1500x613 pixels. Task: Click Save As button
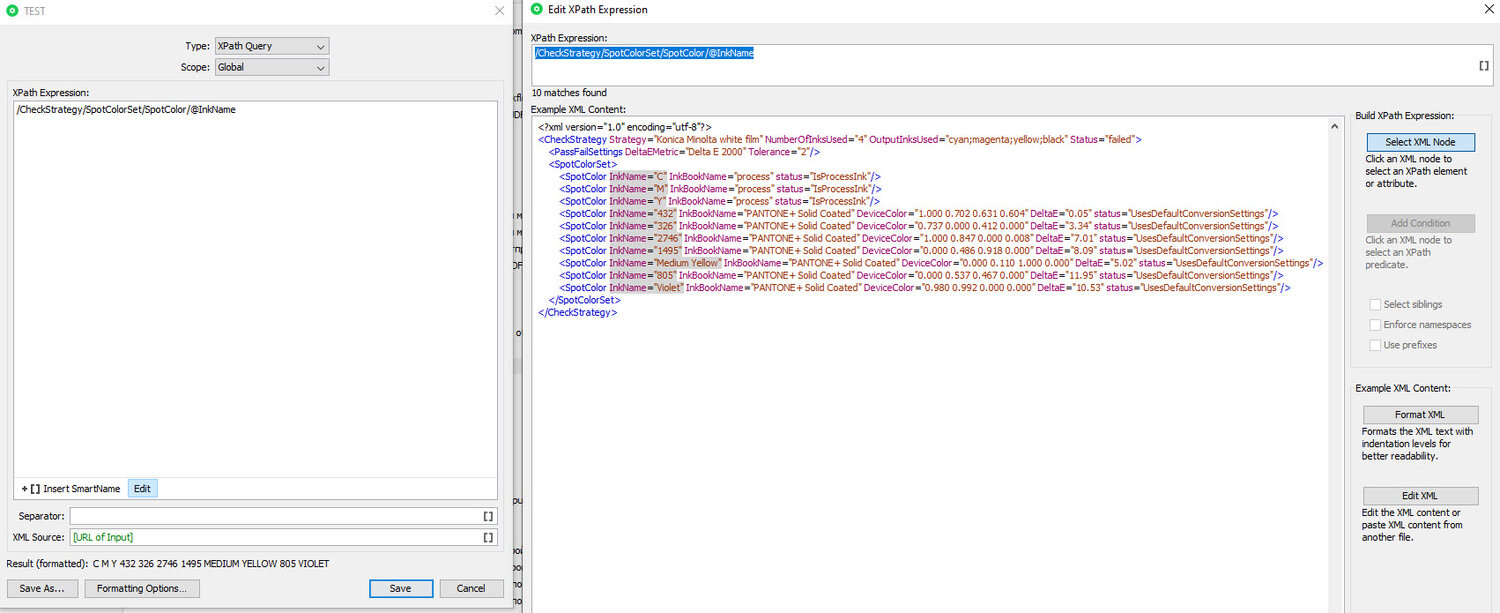[42, 589]
